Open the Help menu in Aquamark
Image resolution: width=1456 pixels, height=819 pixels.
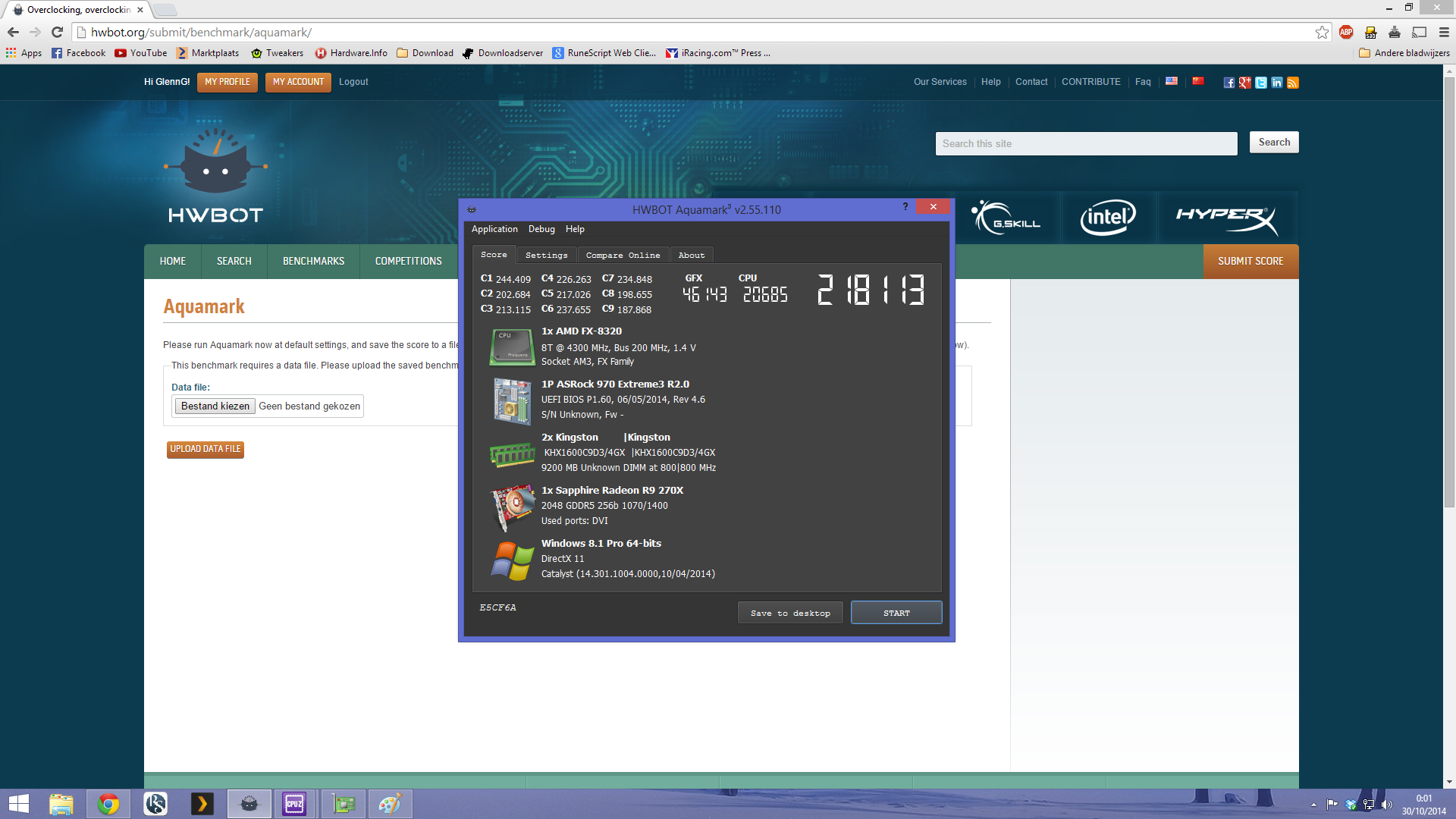pos(575,229)
